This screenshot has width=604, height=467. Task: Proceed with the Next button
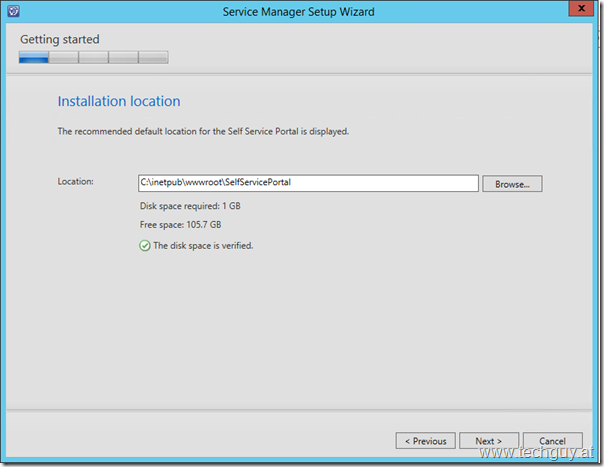point(489,440)
